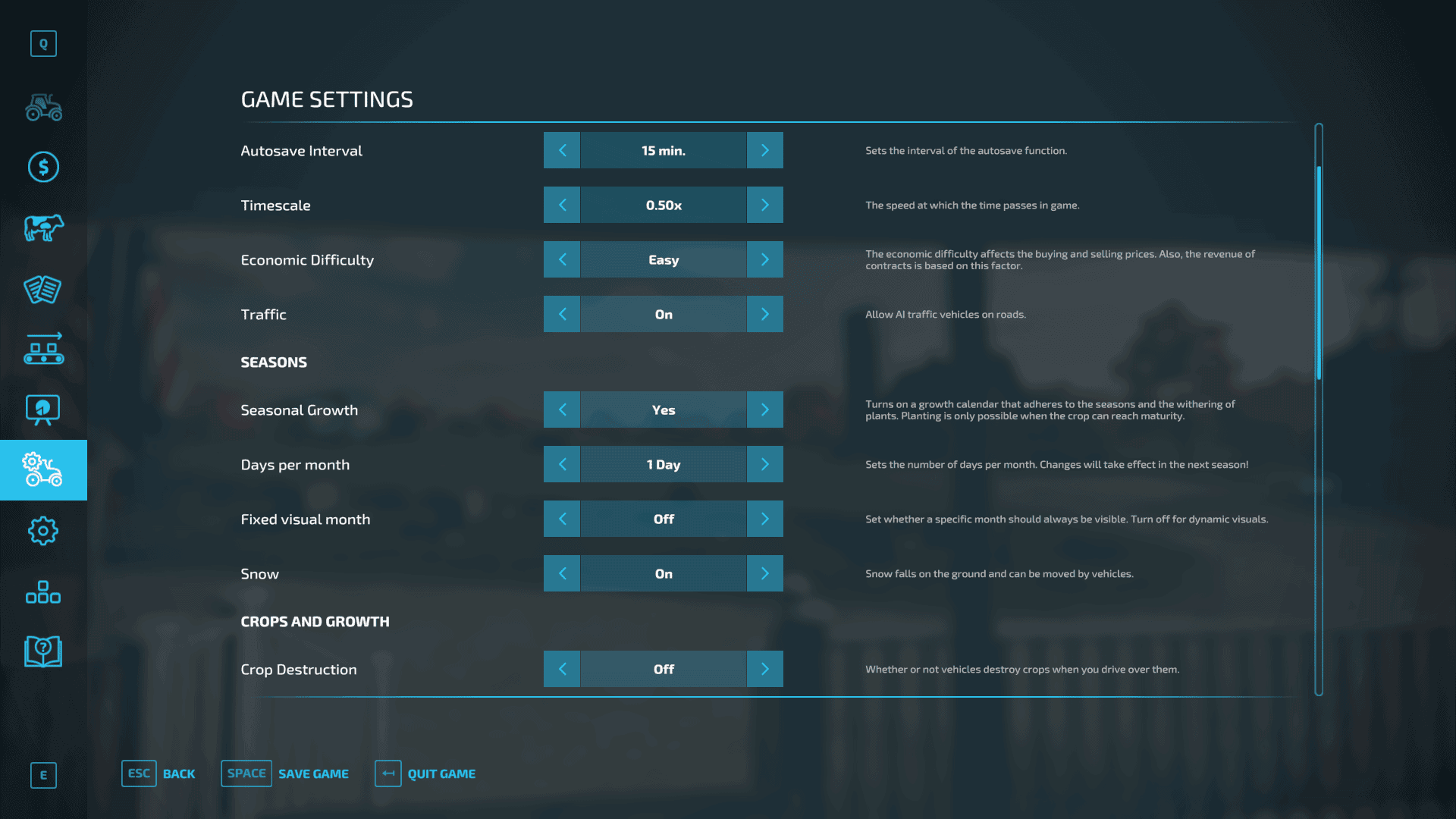Increase Days per month with right arrow
This screenshot has height=819, width=1456.
[x=765, y=464]
